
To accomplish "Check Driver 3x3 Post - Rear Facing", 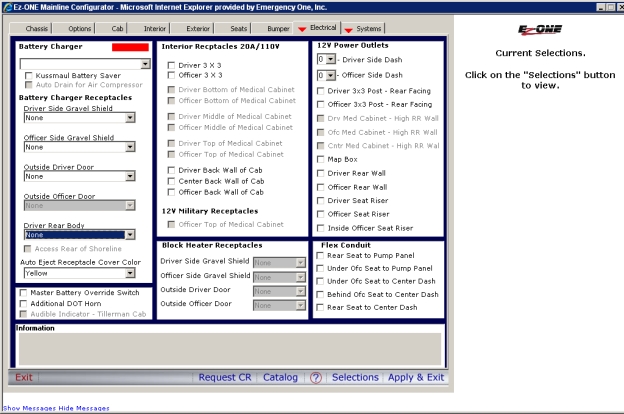I will [x=320, y=91].
